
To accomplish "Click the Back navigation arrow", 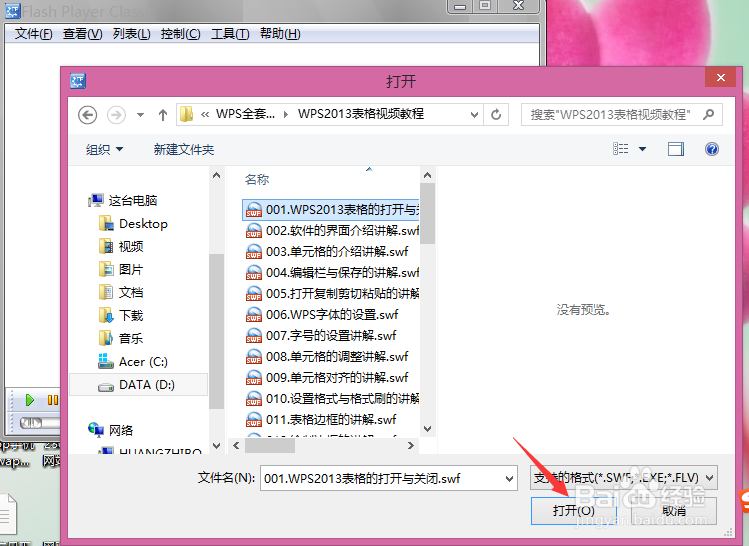I will (87, 115).
